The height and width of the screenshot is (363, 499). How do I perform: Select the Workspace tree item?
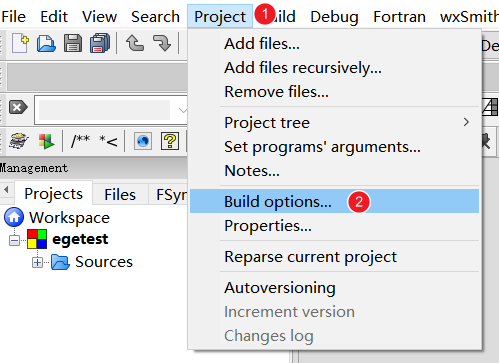69,218
